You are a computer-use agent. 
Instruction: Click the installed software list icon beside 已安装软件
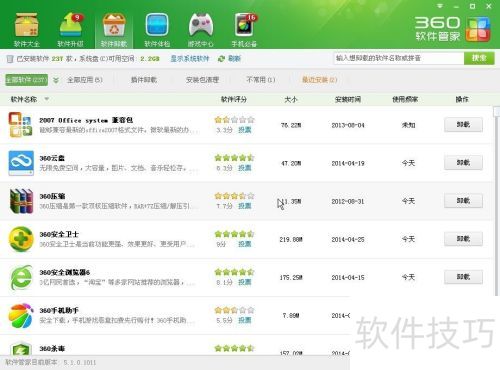click(10, 59)
